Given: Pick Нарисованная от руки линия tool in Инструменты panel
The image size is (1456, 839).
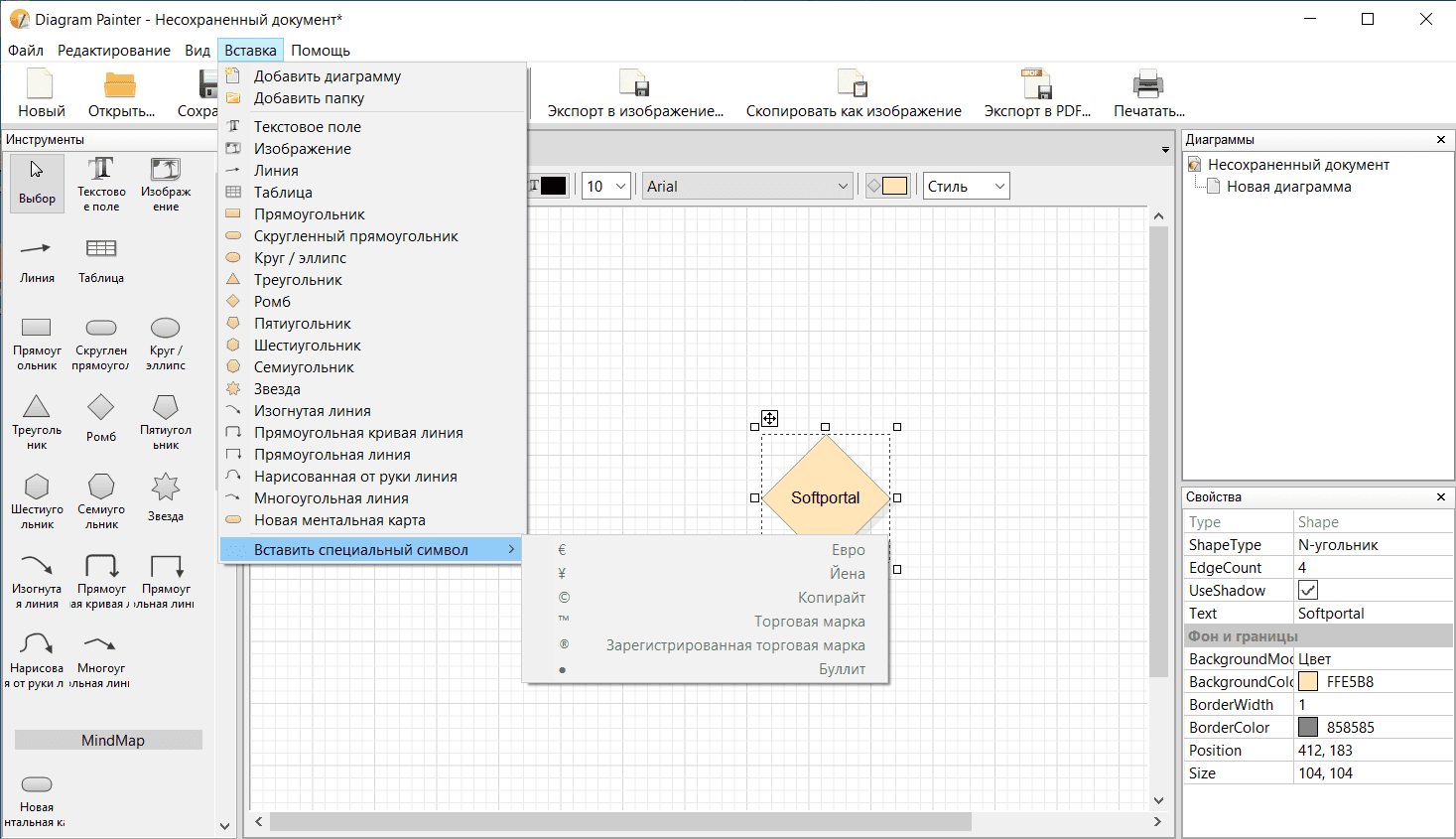Looking at the screenshot, I should (x=38, y=660).
